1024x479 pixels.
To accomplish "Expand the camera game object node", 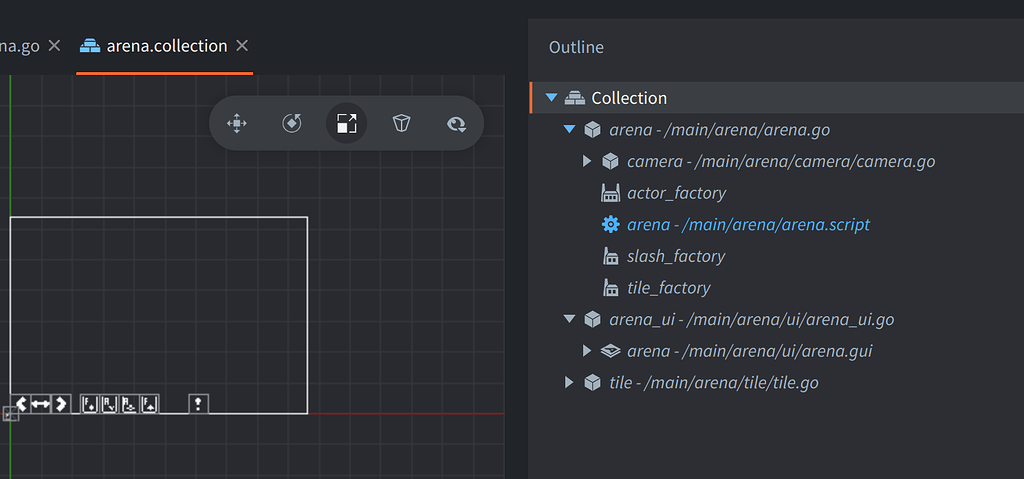I will pyautogui.click(x=587, y=161).
